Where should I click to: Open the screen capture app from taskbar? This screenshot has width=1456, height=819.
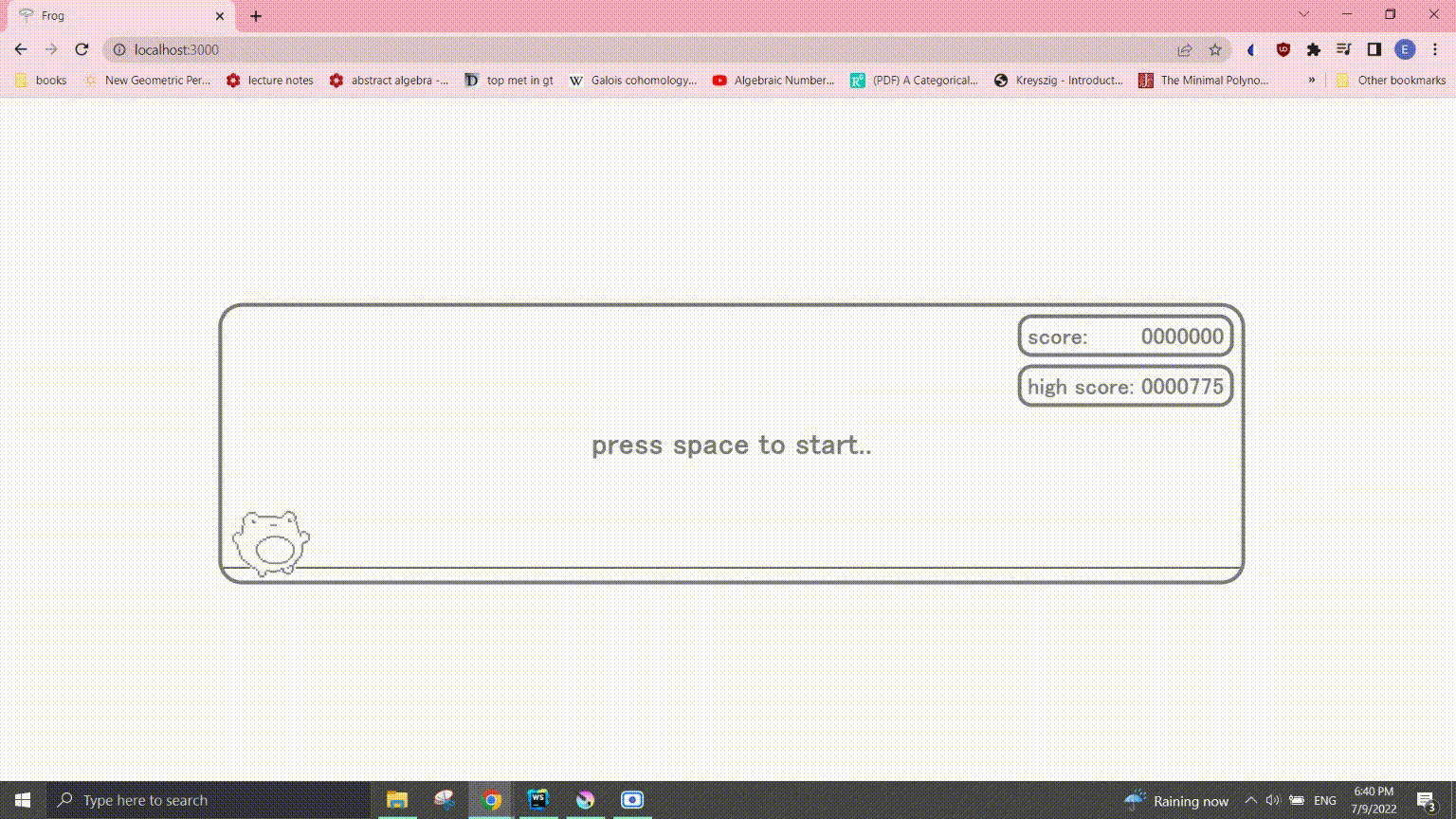click(x=631, y=799)
